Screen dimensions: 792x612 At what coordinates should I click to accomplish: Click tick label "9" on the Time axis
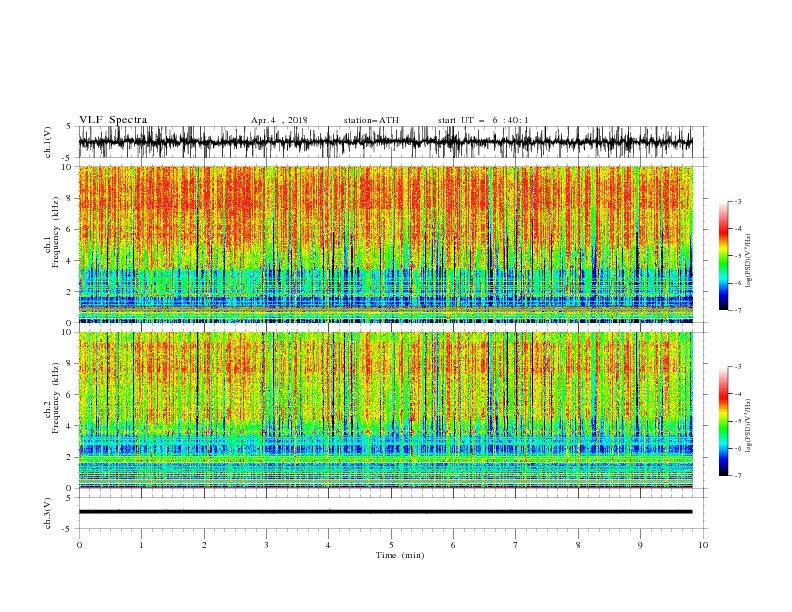pos(640,545)
